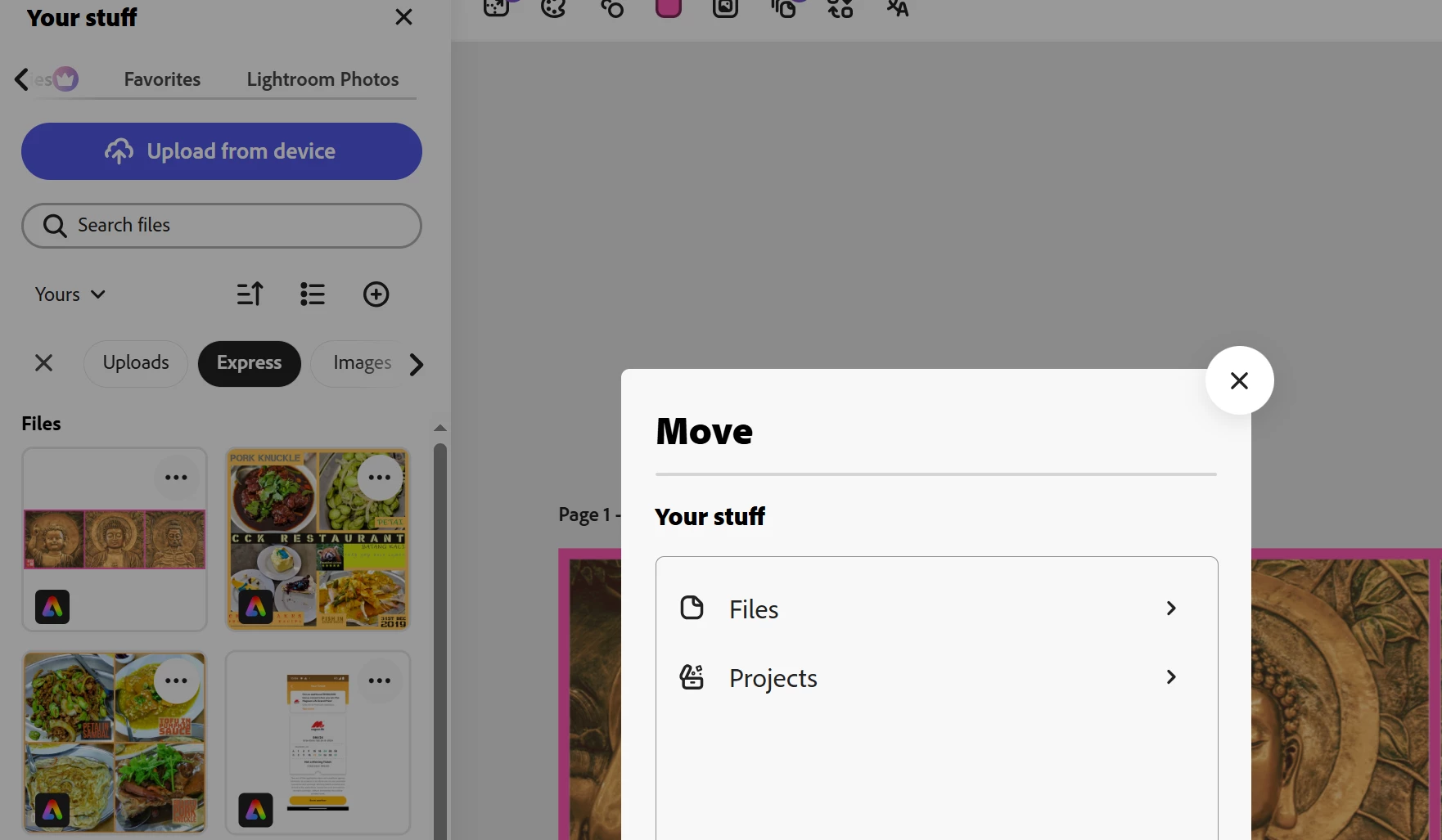Show more filter chips with right arrow
The image size is (1442, 840).
[x=417, y=364]
